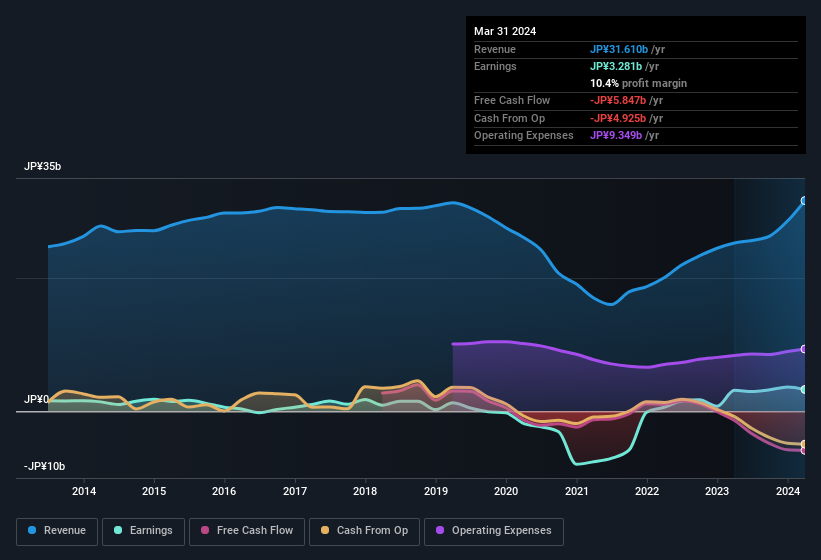
Task: Click the 2017 x-axis label
Action: click(295, 491)
